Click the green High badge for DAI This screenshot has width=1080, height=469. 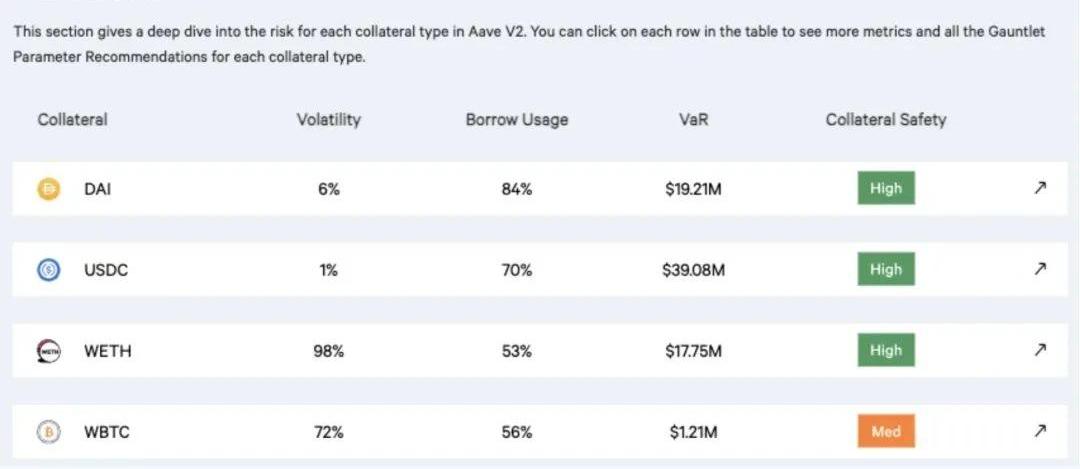885,188
